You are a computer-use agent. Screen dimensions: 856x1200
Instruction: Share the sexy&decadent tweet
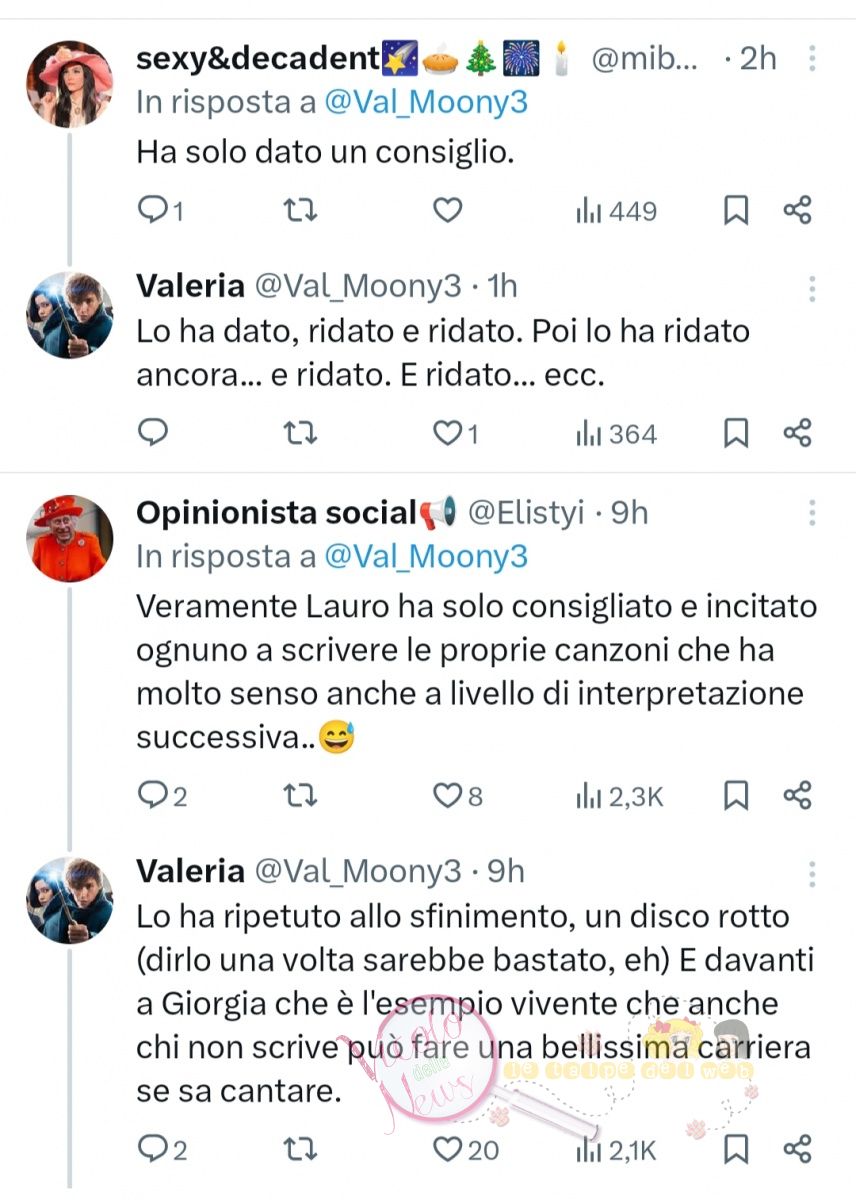point(797,210)
